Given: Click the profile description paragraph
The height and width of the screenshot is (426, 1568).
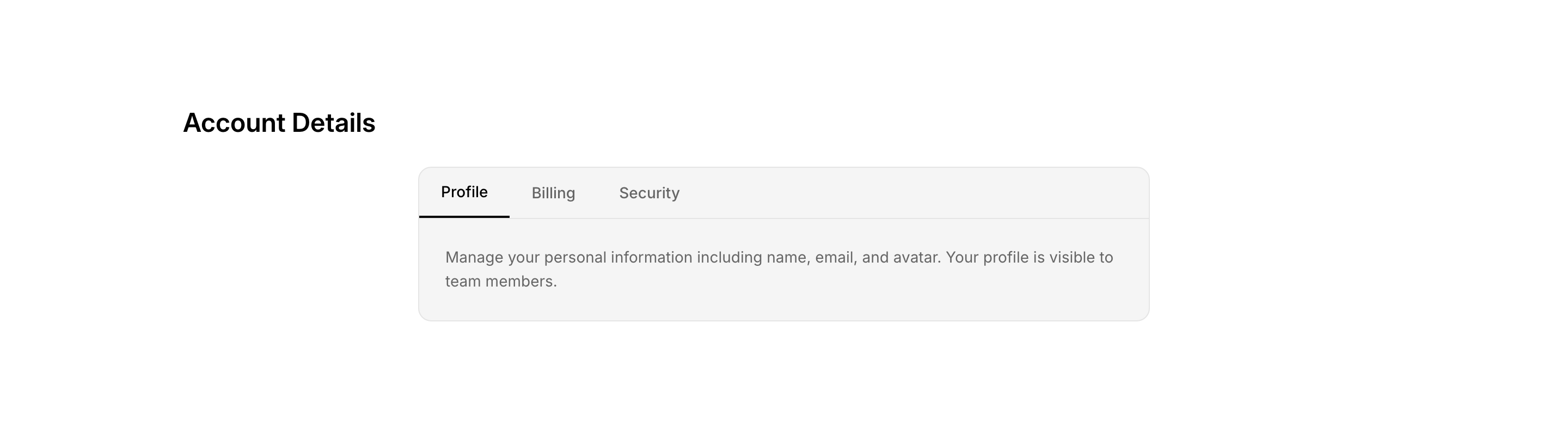Looking at the screenshot, I should (x=779, y=269).
